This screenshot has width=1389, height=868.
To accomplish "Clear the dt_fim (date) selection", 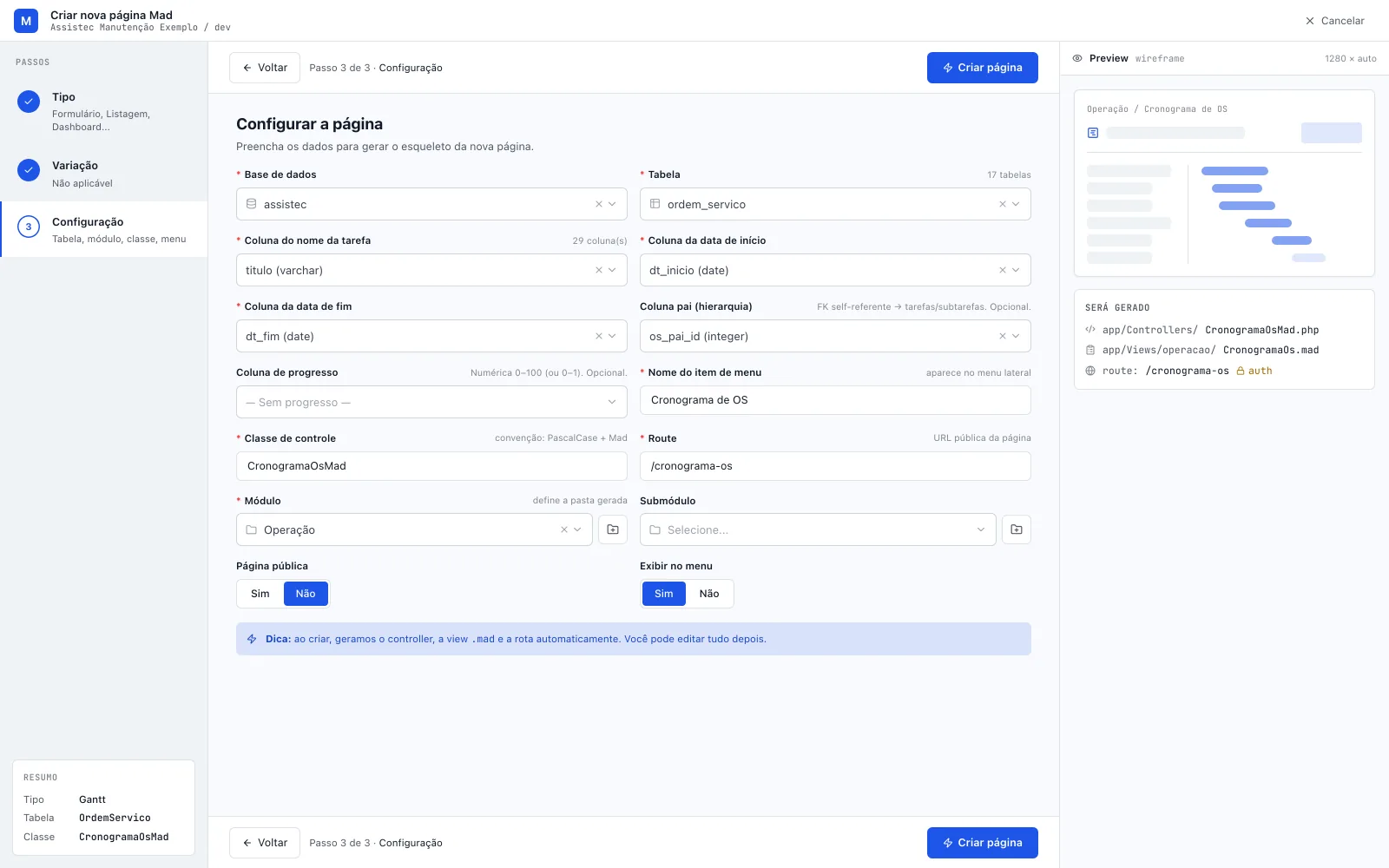I will click(599, 336).
